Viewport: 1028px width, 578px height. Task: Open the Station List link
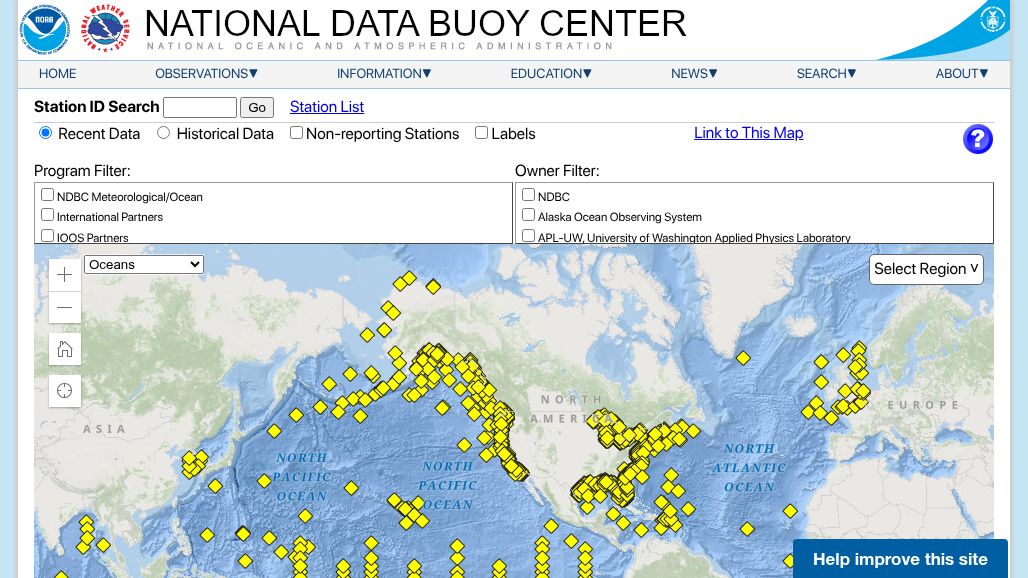(326, 107)
